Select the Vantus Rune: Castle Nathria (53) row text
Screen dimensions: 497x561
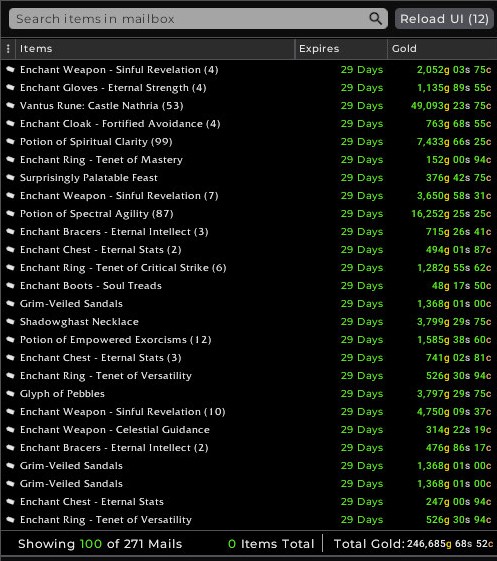pyautogui.click(x=102, y=106)
